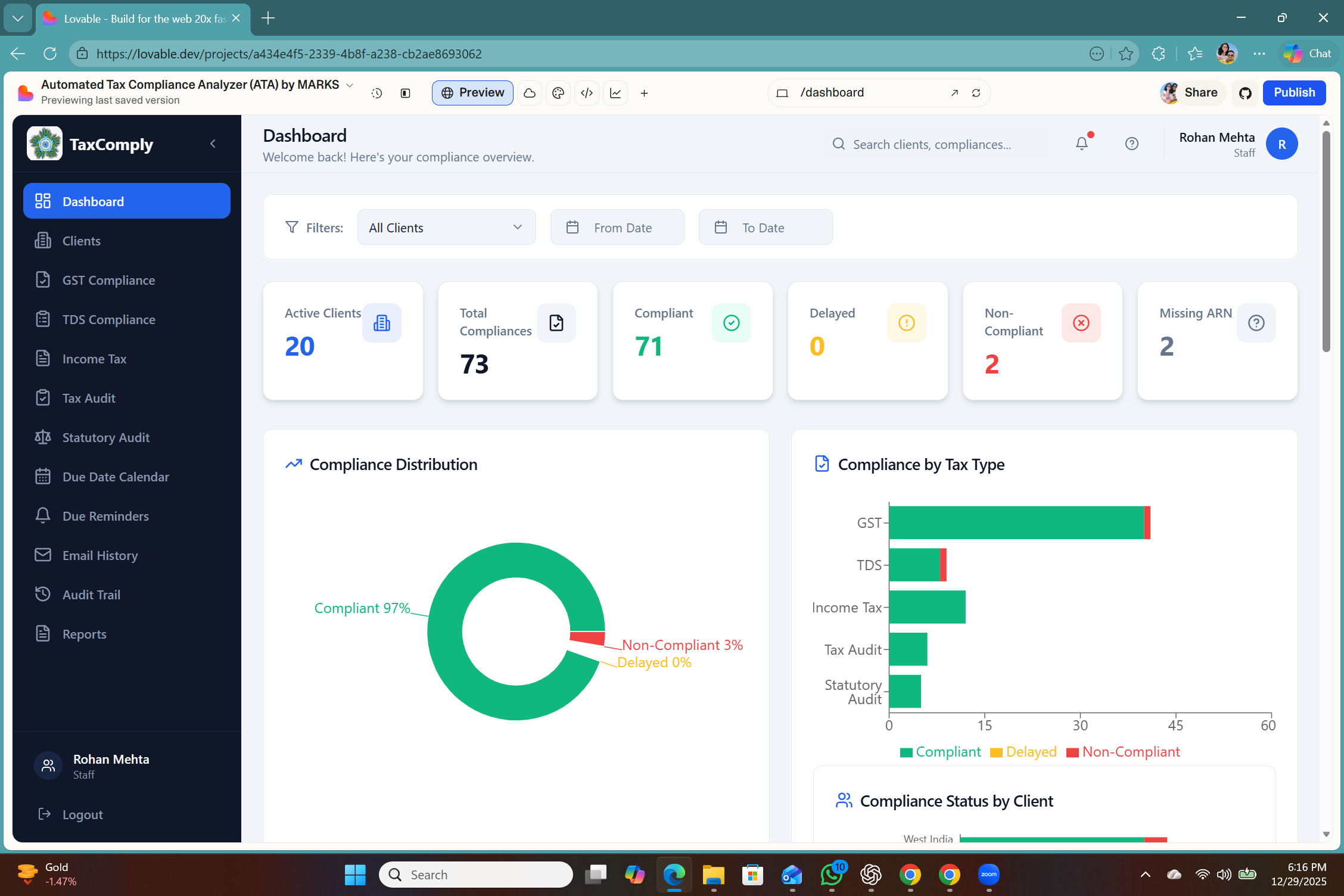Click the GitHub icon

point(1245,93)
